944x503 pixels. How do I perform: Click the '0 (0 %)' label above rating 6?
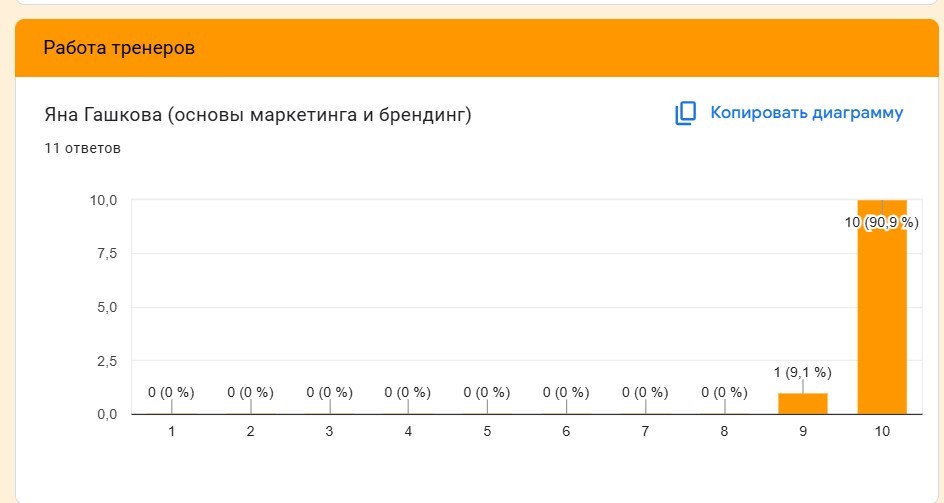pos(566,392)
